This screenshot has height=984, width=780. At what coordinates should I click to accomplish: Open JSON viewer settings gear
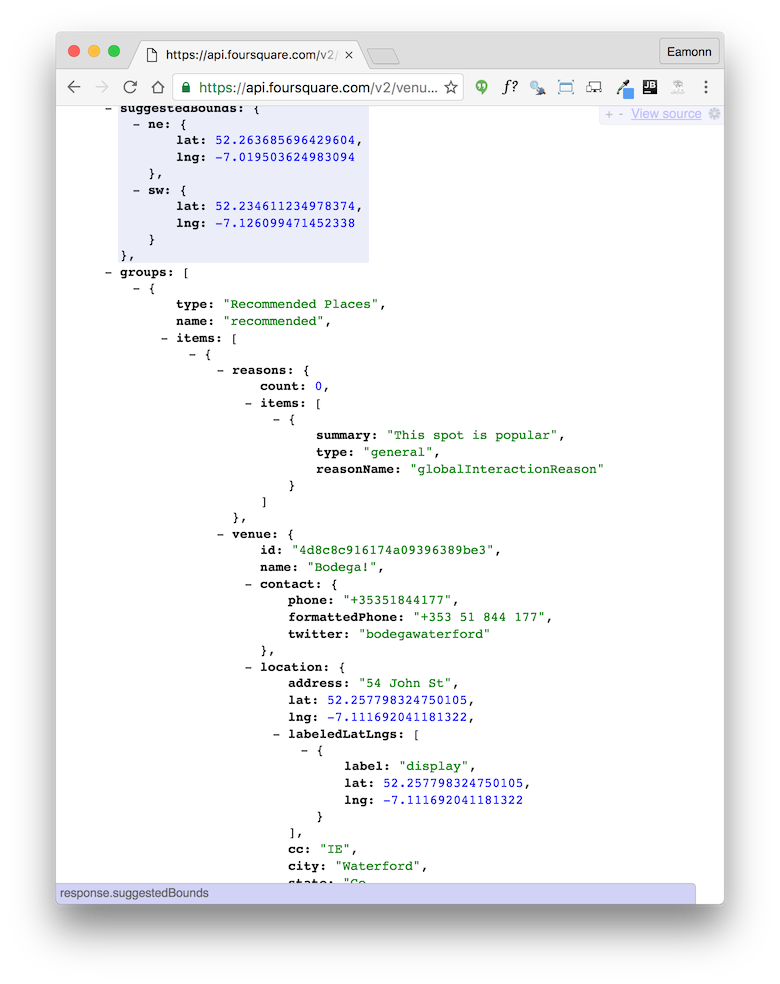(714, 114)
